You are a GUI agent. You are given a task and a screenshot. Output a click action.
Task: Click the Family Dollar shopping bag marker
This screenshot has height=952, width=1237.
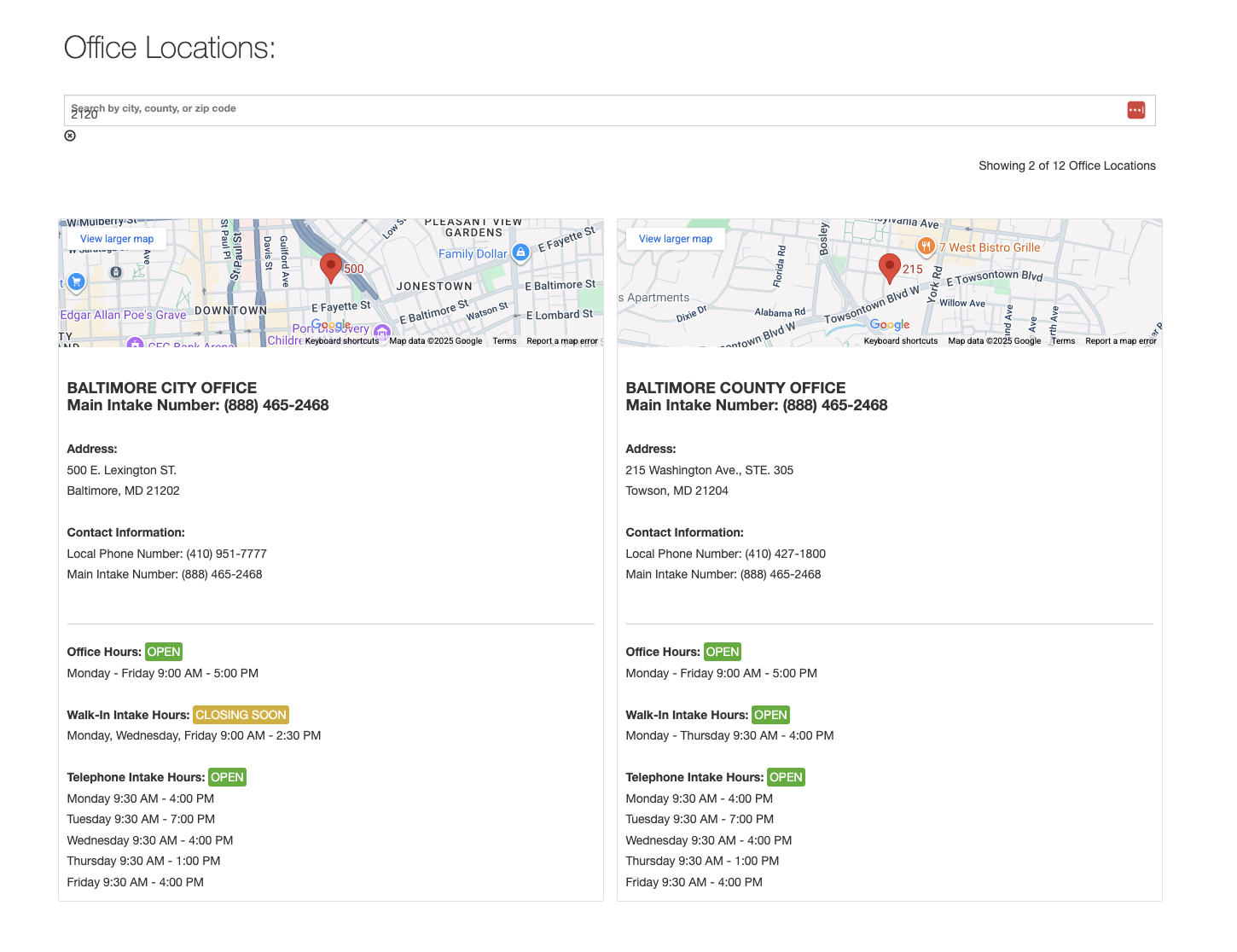point(520,253)
